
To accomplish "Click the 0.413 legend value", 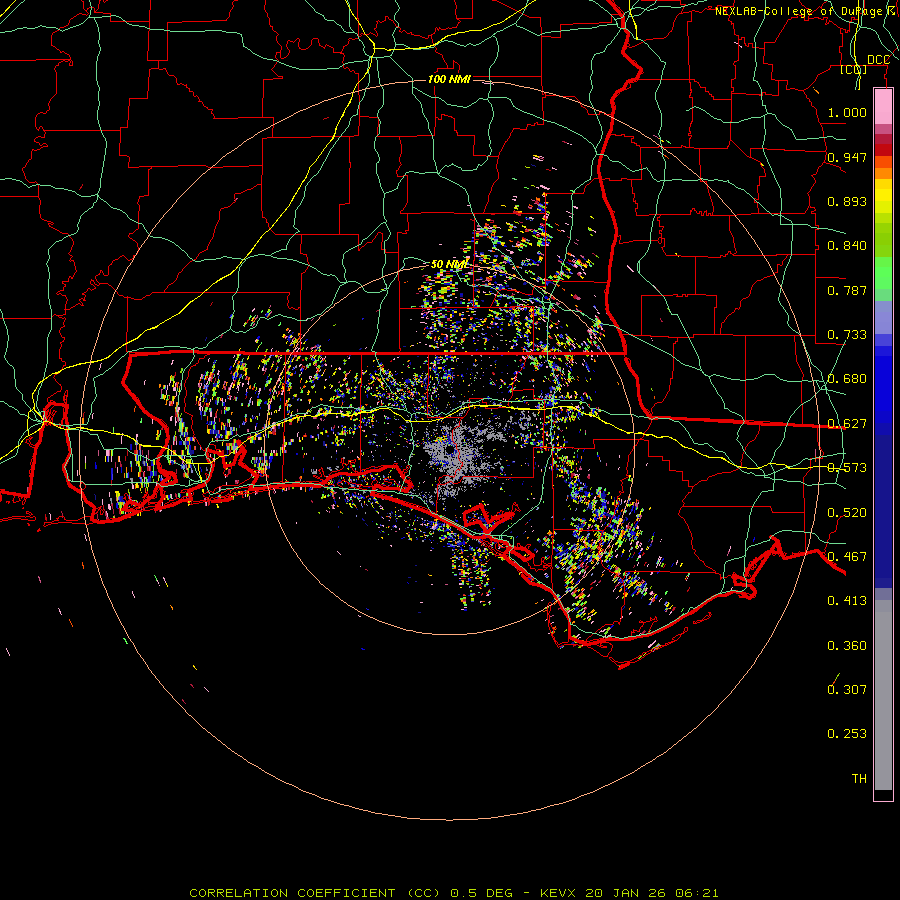I will [x=847, y=601].
